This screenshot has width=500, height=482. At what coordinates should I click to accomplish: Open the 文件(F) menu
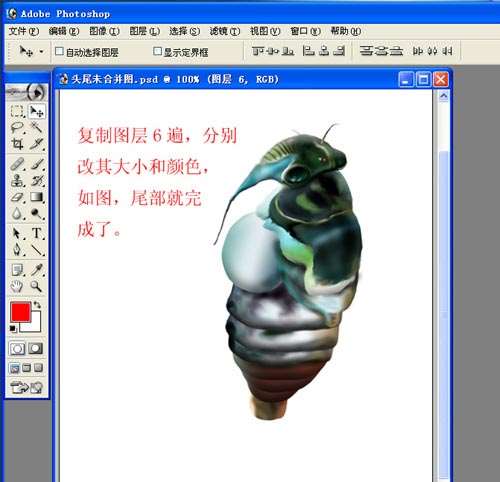tap(24, 31)
